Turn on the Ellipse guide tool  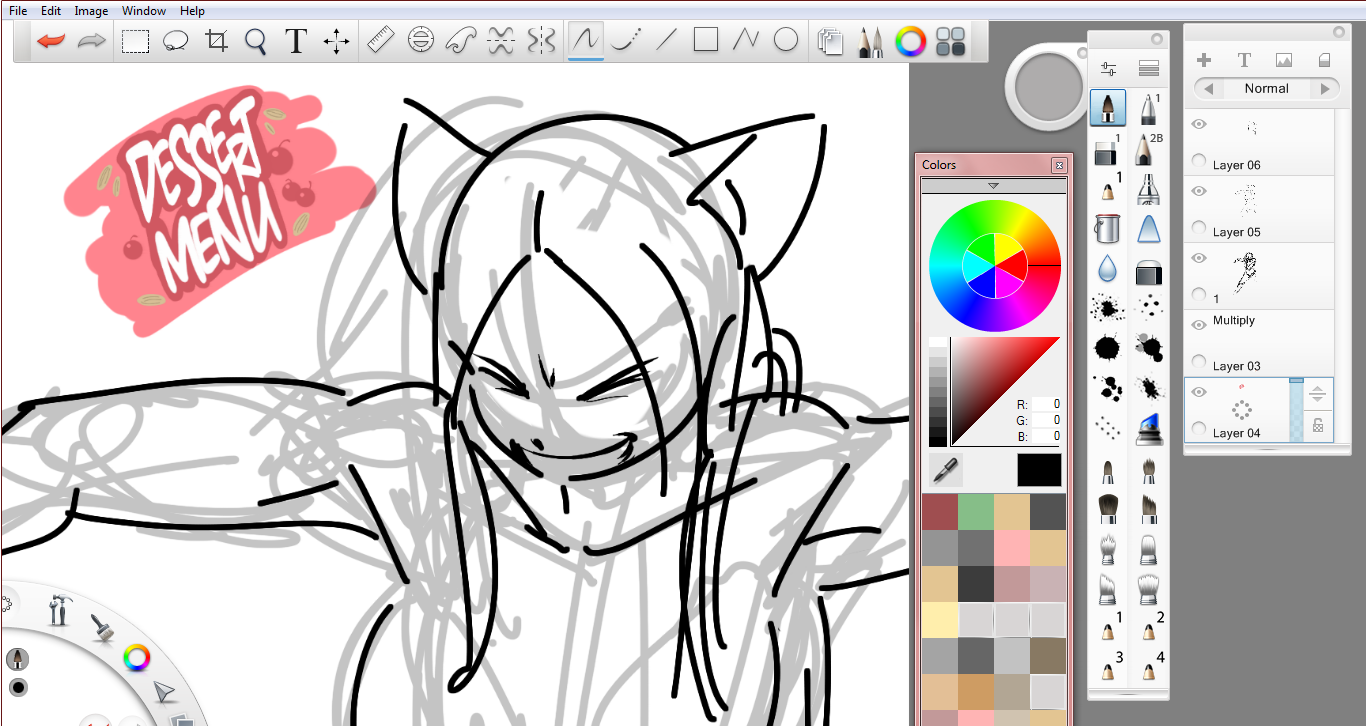click(421, 40)
